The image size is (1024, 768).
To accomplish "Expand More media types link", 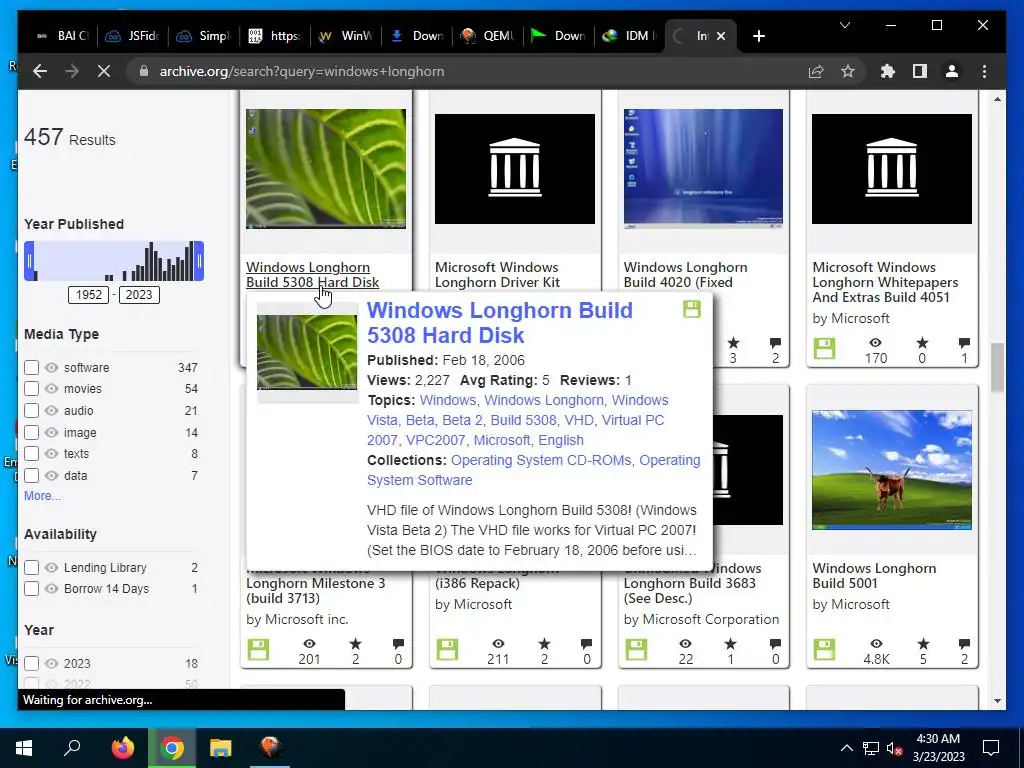I will [x=42, y=496].
